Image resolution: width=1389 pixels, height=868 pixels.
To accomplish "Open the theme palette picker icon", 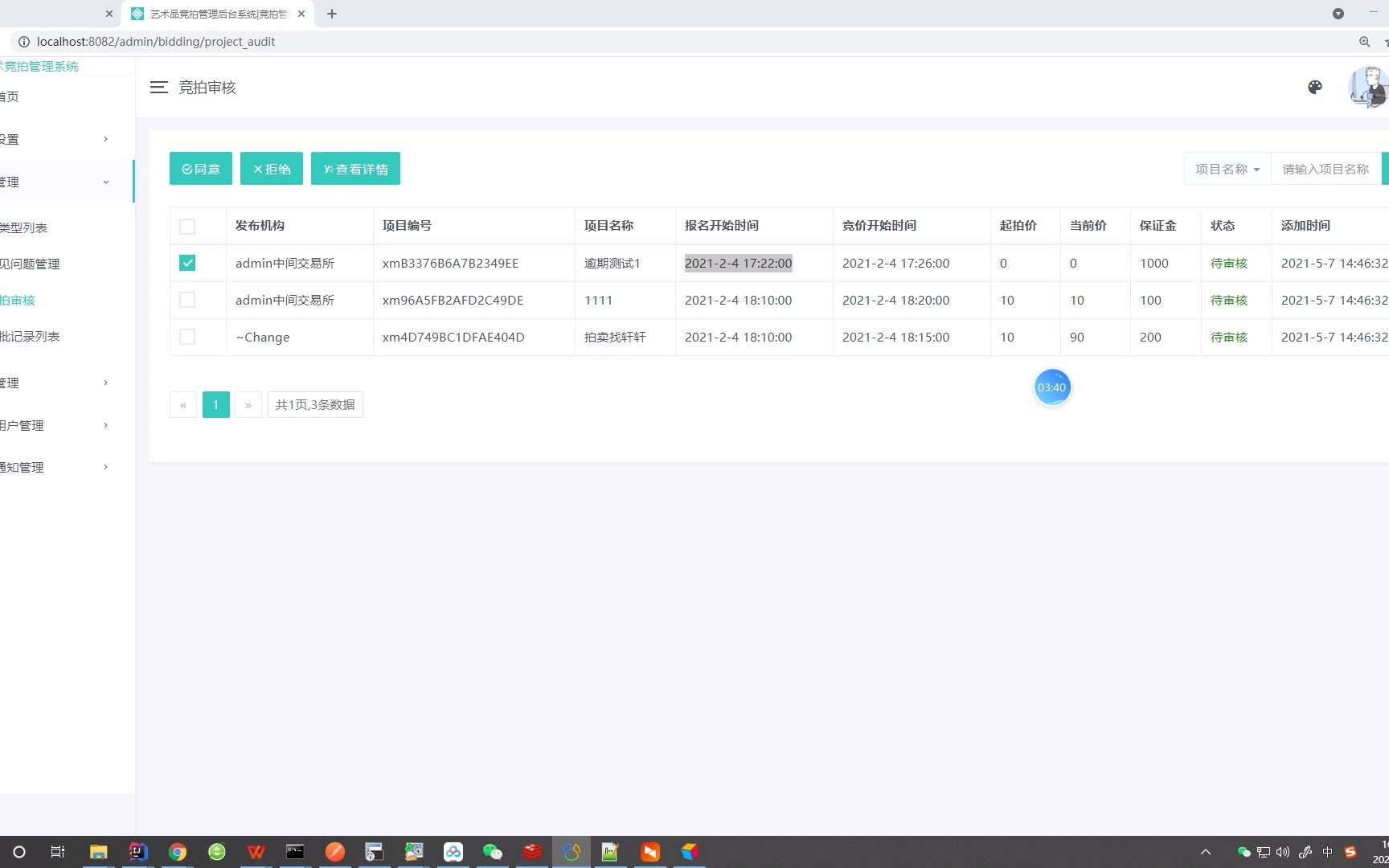I will [x=1315, y=87].
